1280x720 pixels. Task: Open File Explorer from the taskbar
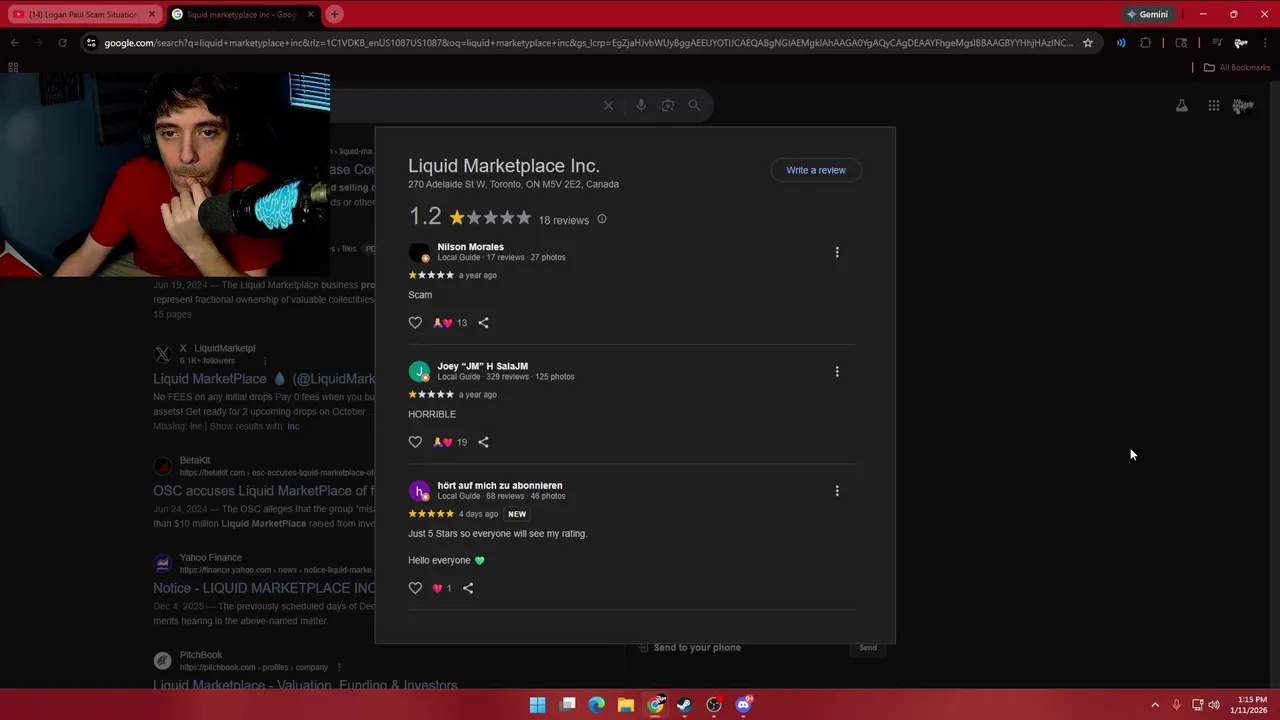(626, 705)
